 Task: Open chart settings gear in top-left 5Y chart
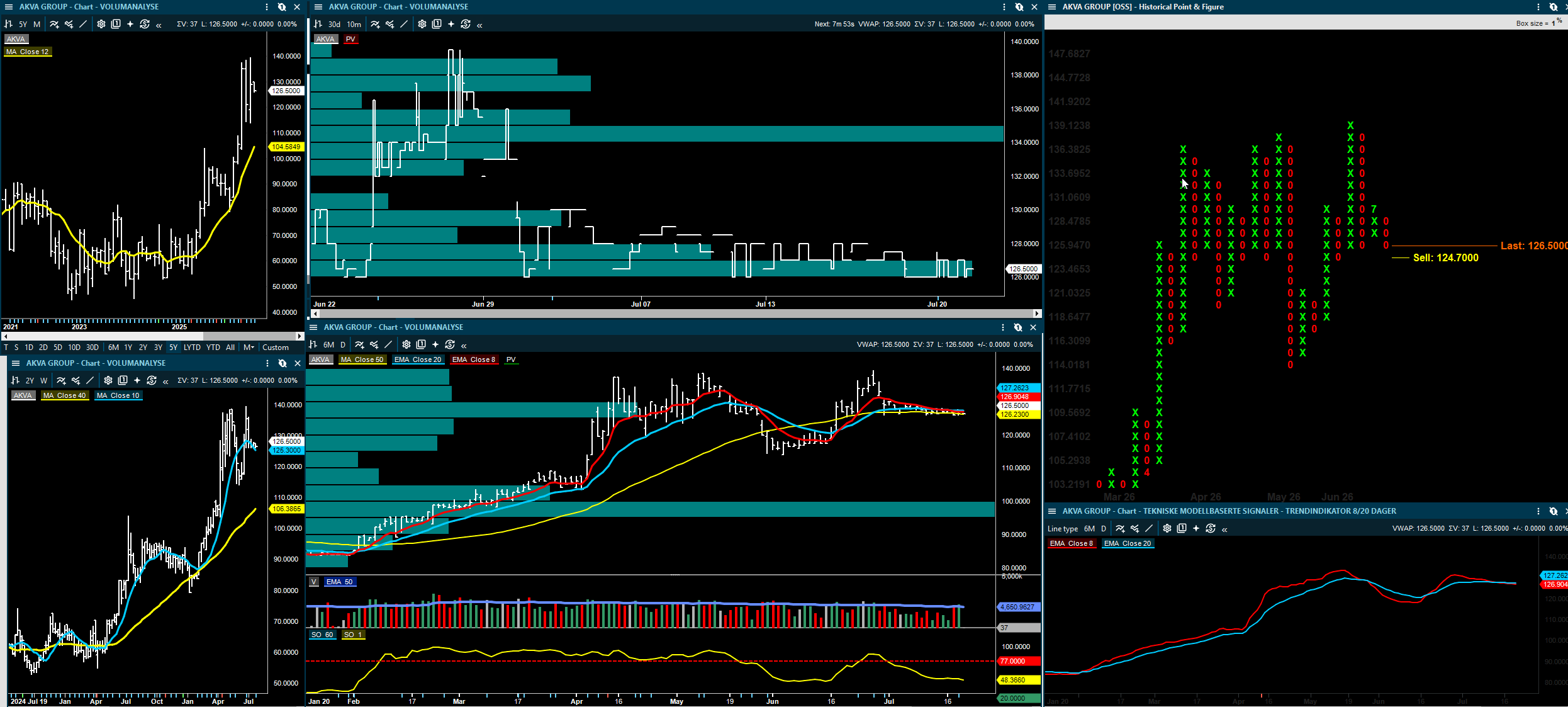101,24
